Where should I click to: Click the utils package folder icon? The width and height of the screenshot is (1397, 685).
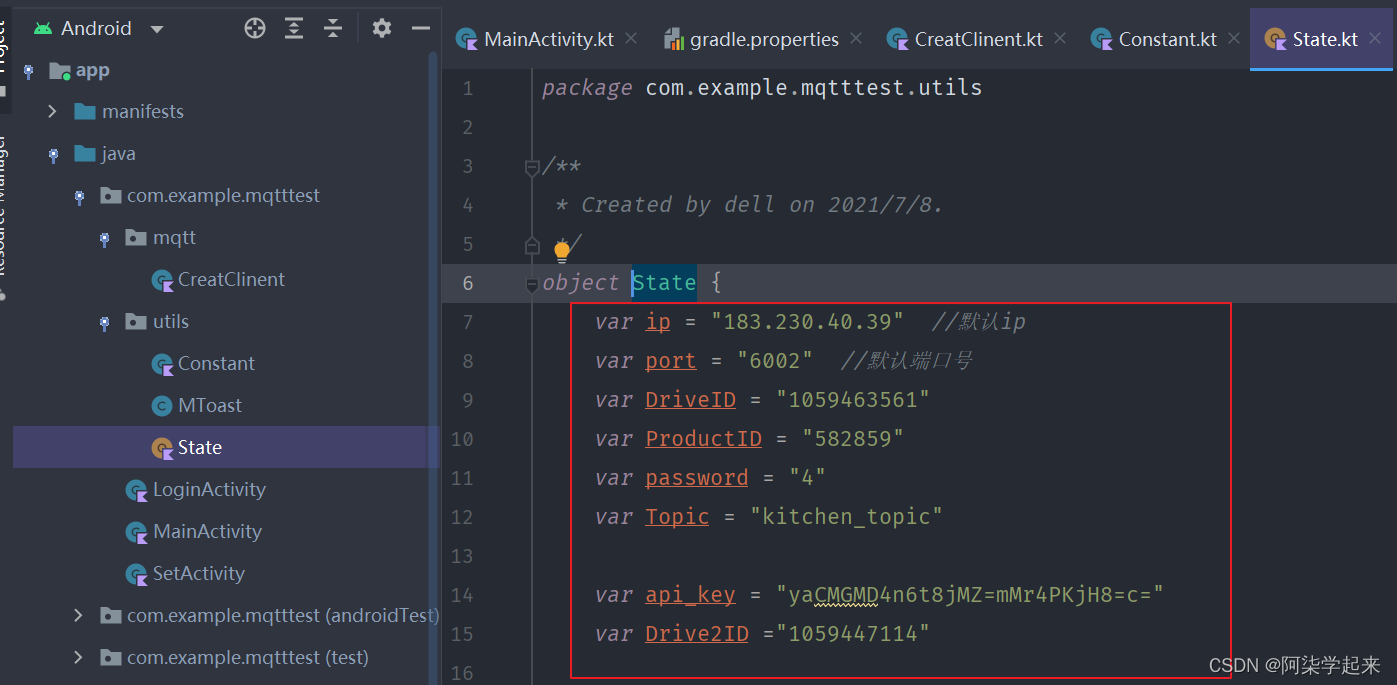click(136, 322)
